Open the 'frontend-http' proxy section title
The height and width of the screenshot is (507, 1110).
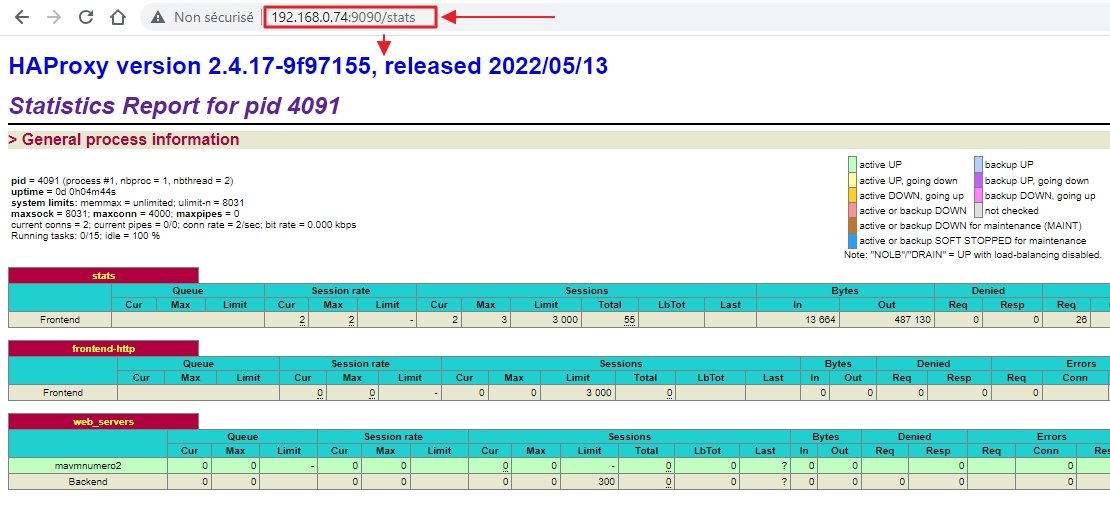tap(103, 348)
